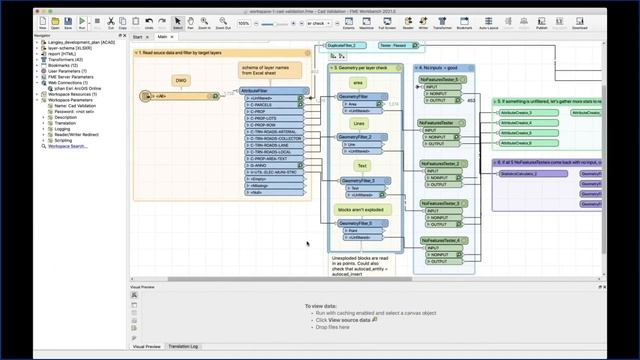
Task: Select FME Server Parameters item
Action: tap(71, 77)
